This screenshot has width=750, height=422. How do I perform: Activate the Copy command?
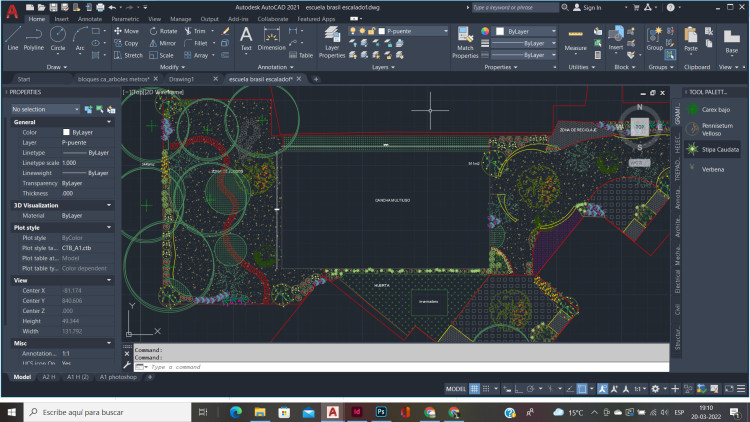tap(126, 43)
